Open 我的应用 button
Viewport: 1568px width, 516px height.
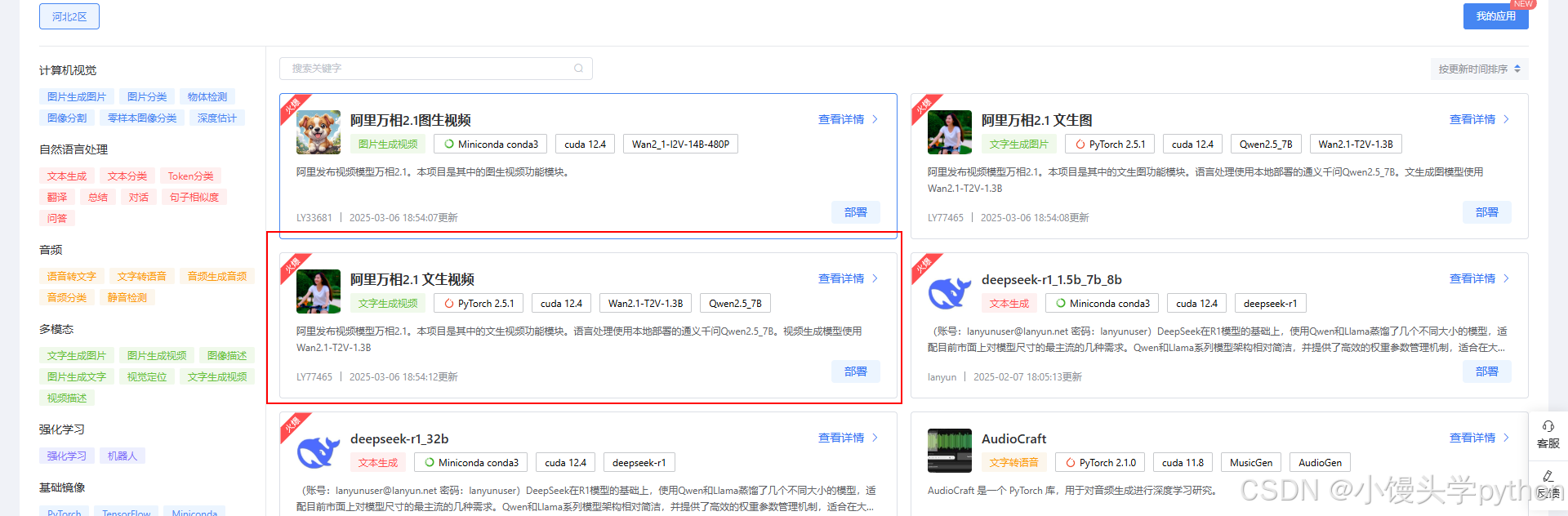[x=1495, y=16]
